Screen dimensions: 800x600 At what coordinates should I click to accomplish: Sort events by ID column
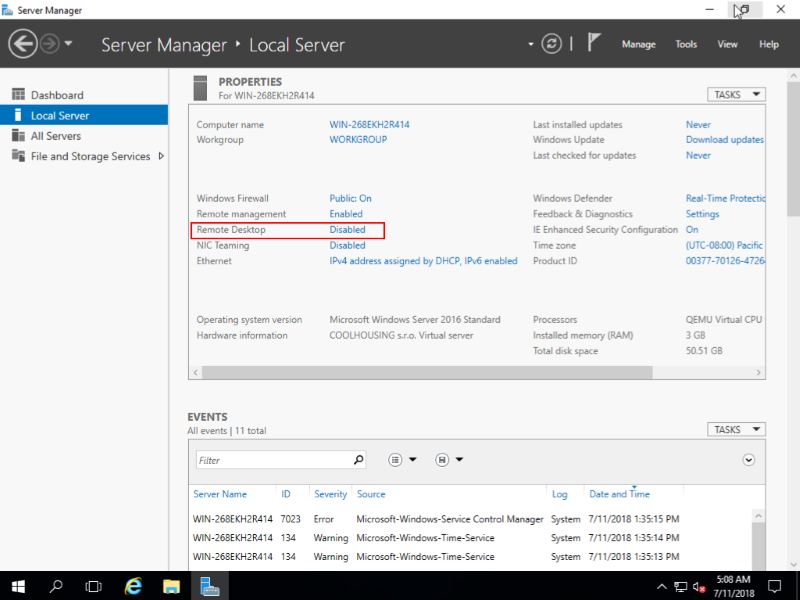286,494
